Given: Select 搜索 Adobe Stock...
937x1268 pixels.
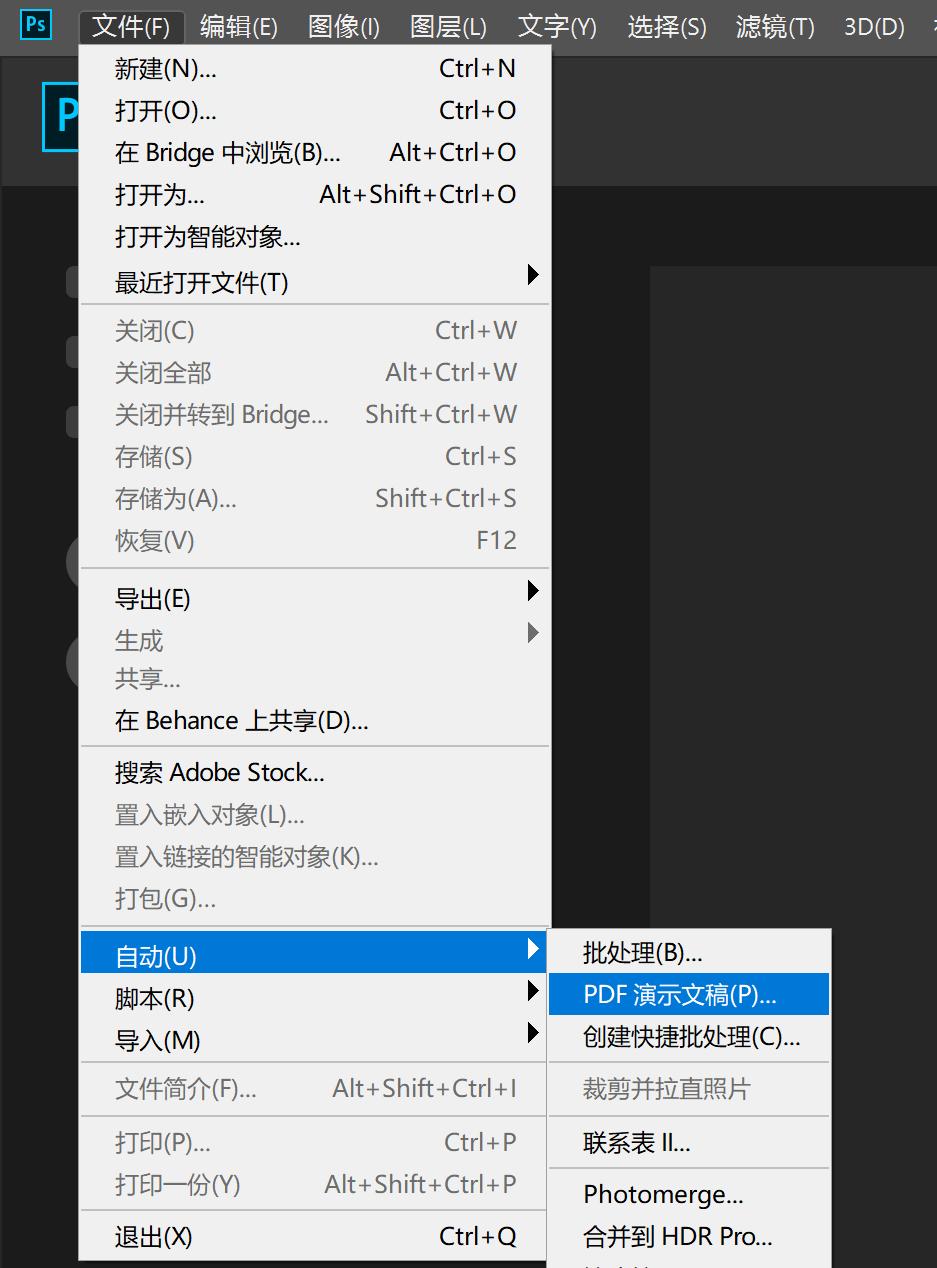Looking at the screenshot, I should pyautogui.click(x=315, y=773).
